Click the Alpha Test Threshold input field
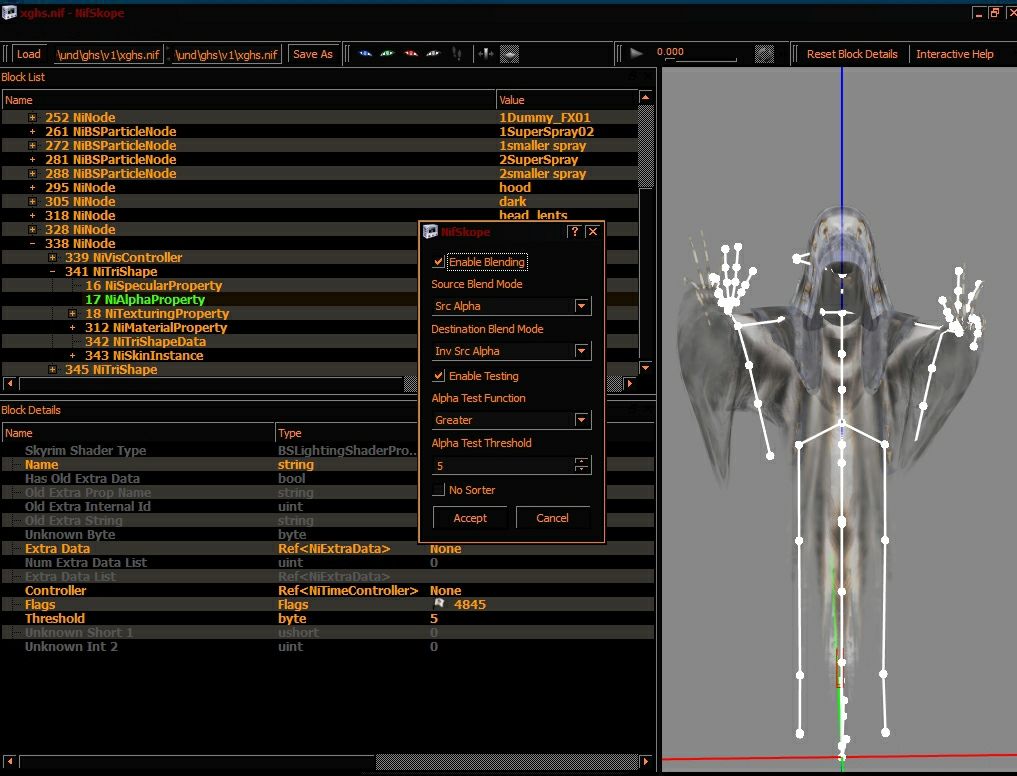 pos(503,465)
